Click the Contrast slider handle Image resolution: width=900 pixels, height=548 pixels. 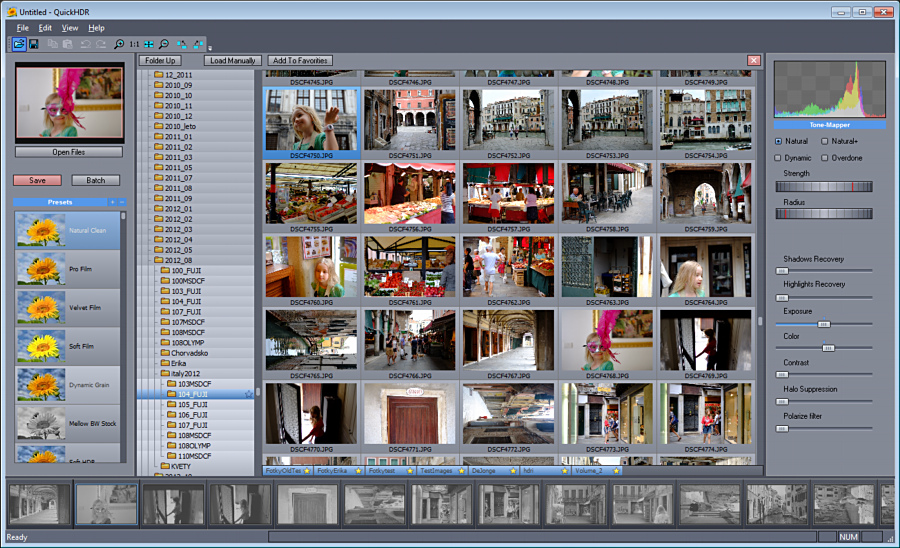[782, 375]
